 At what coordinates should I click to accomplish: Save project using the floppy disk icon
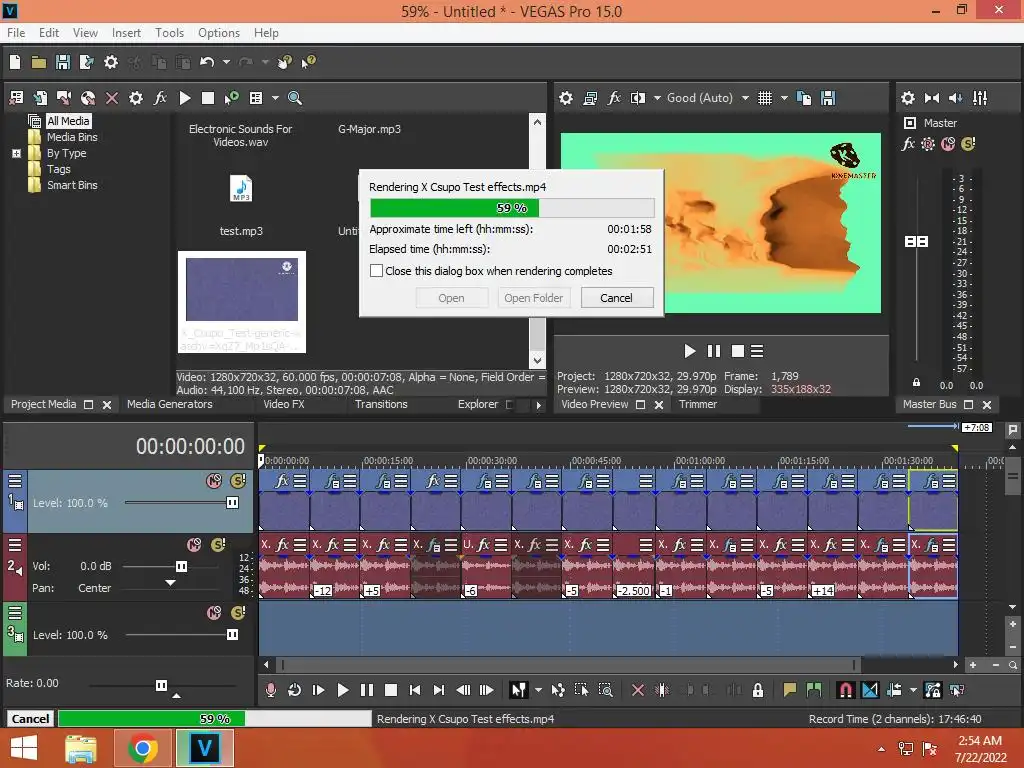tap(63, 62)
